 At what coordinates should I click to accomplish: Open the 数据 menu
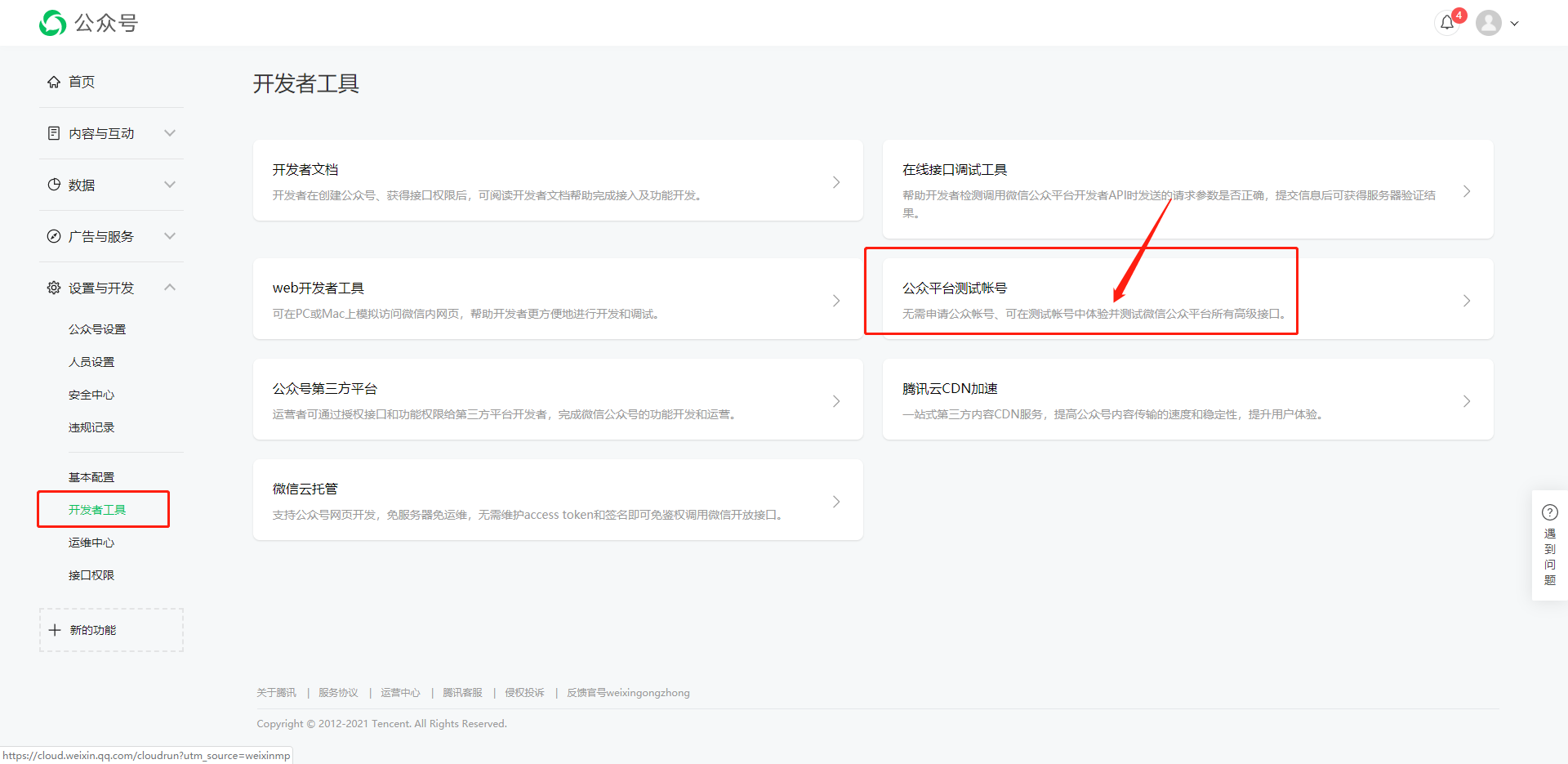(x=111, y=185)
